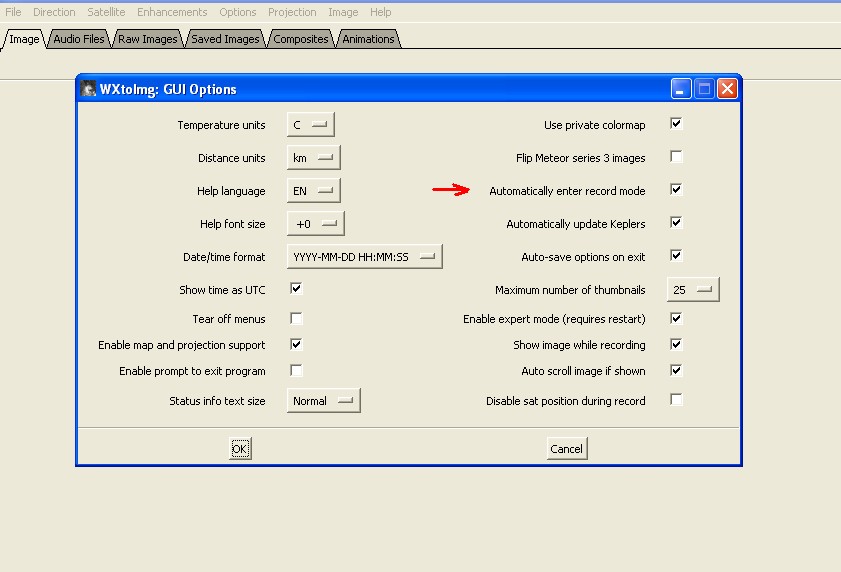Switch to the Image tab
Screen dimensions: 841x572
coord(24,39)
